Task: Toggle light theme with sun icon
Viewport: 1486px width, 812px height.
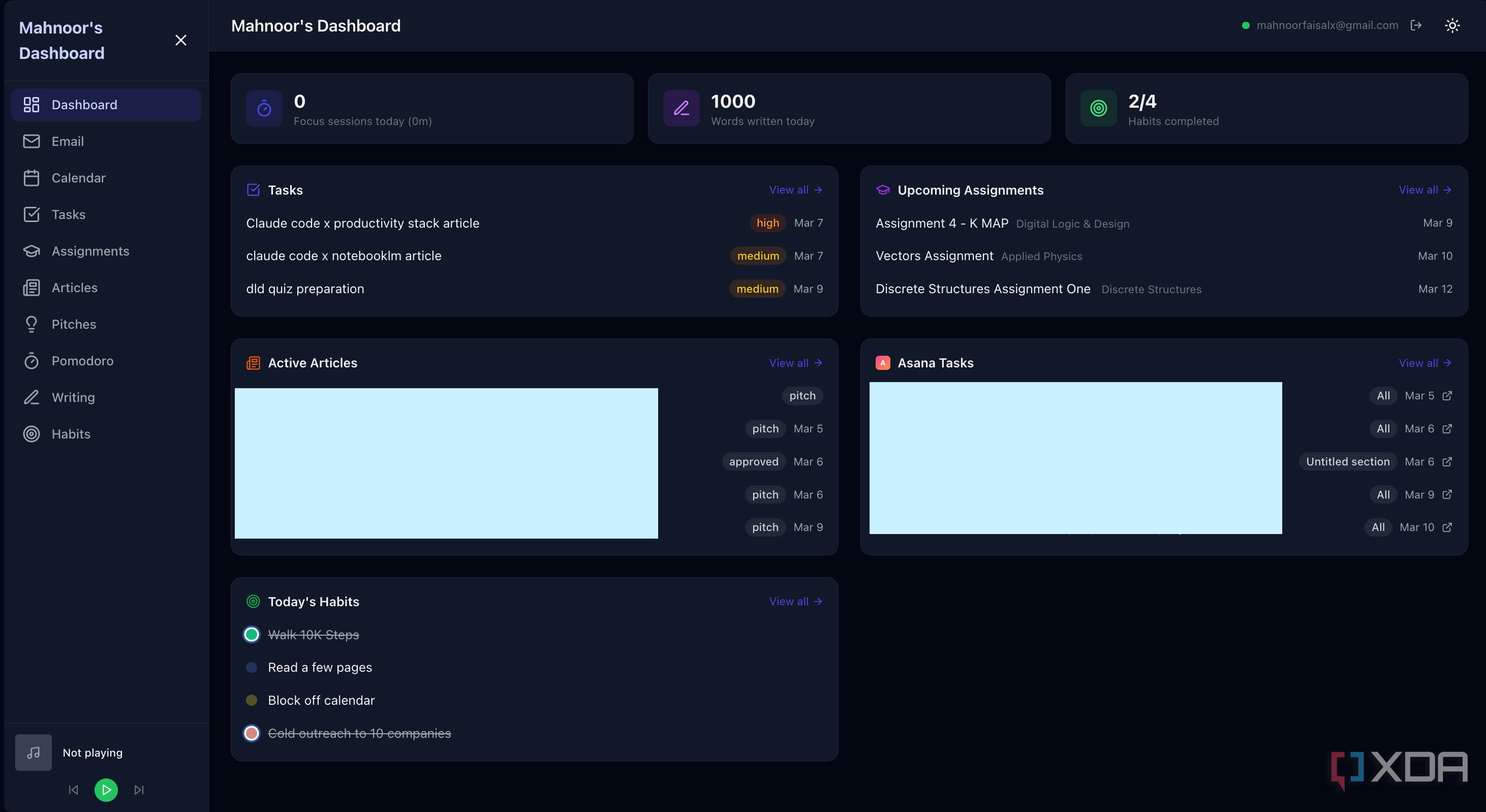Action: [x=1452, y=25]
